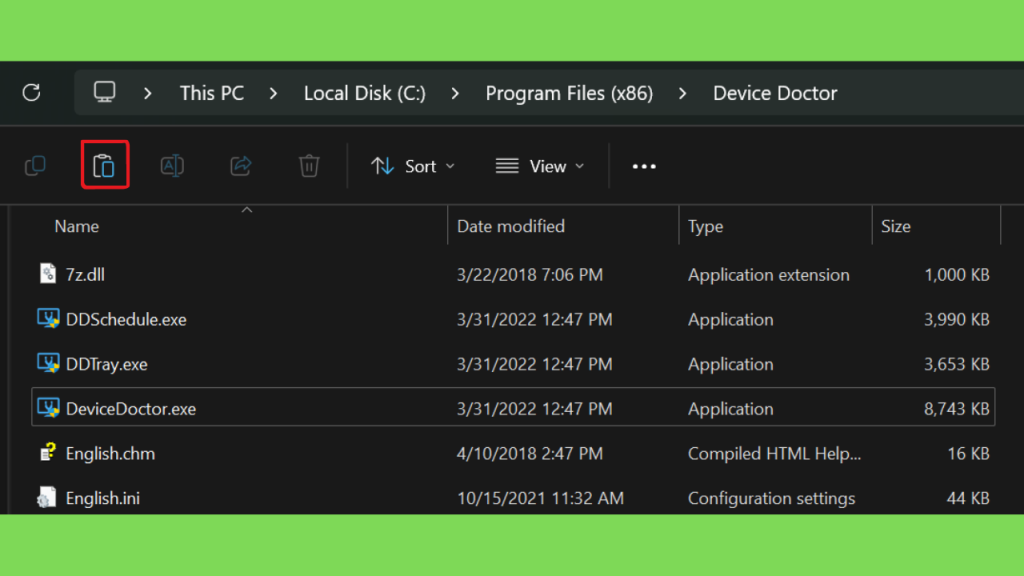Click the PC monitor icon in address bar
The height and width of the screenshot is (576, 1024).
pyautogui.click(x=104, y=92)
